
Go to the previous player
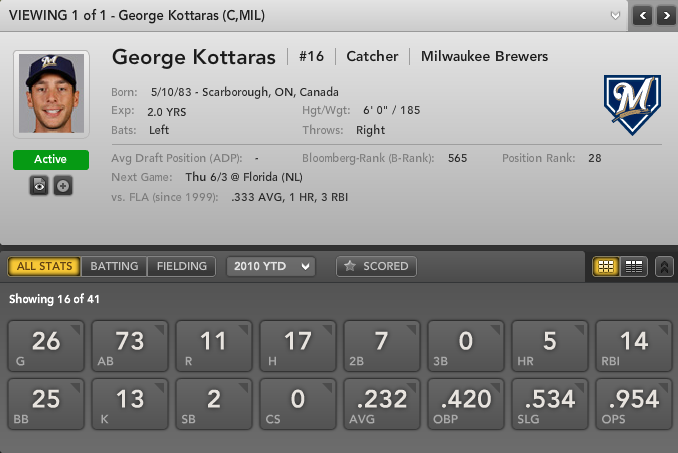coord(641,16)
